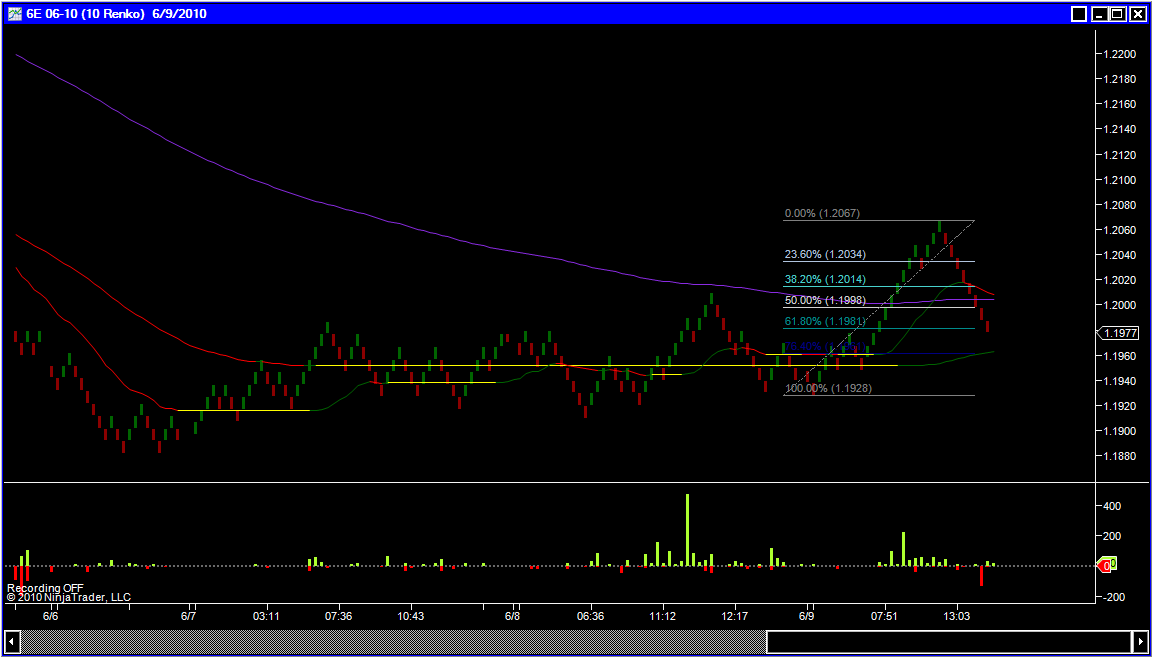Select the 0.00% (1.2067) Fibonacci label

click(822, 214)
